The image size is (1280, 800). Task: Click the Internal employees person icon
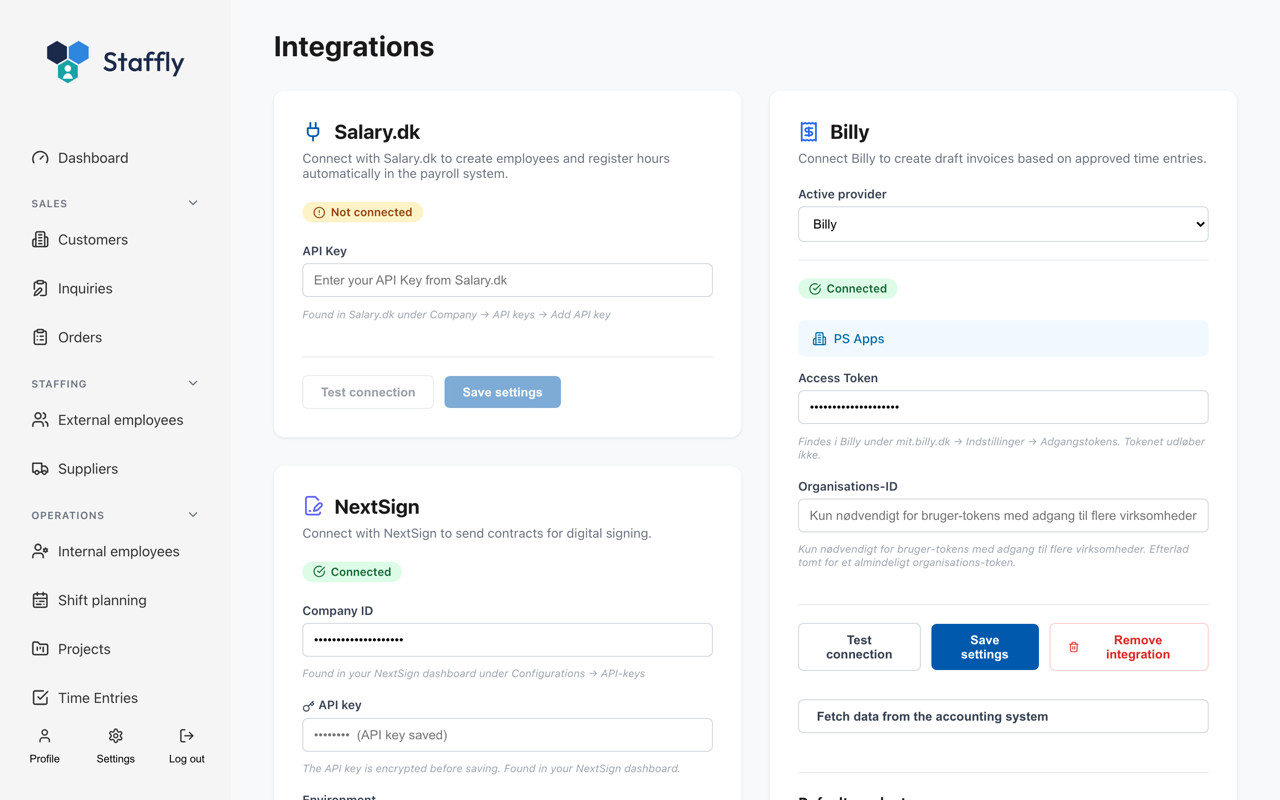pyautogui.click(x=40, y=551)
